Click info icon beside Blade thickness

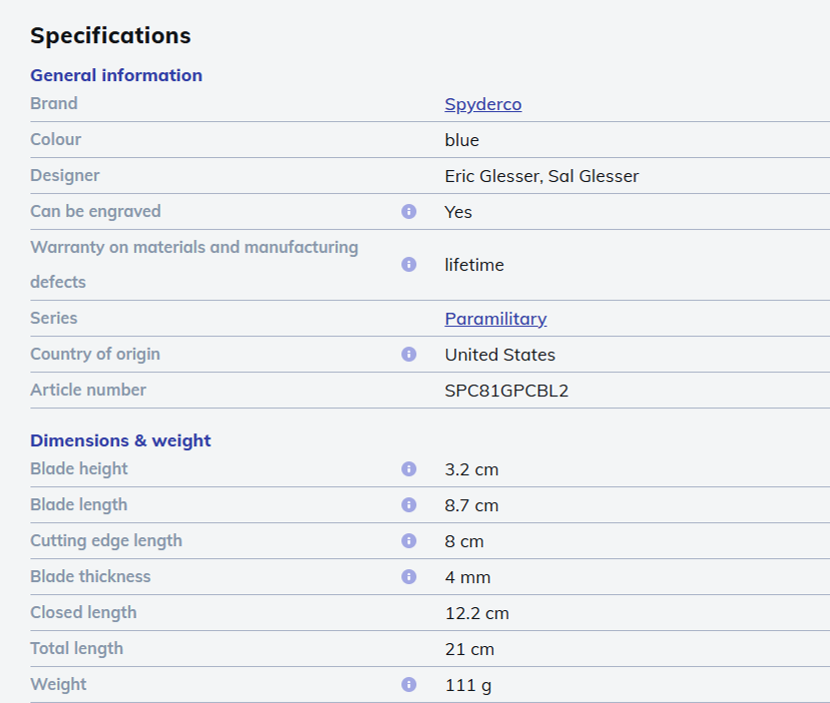tap(409, 576)
